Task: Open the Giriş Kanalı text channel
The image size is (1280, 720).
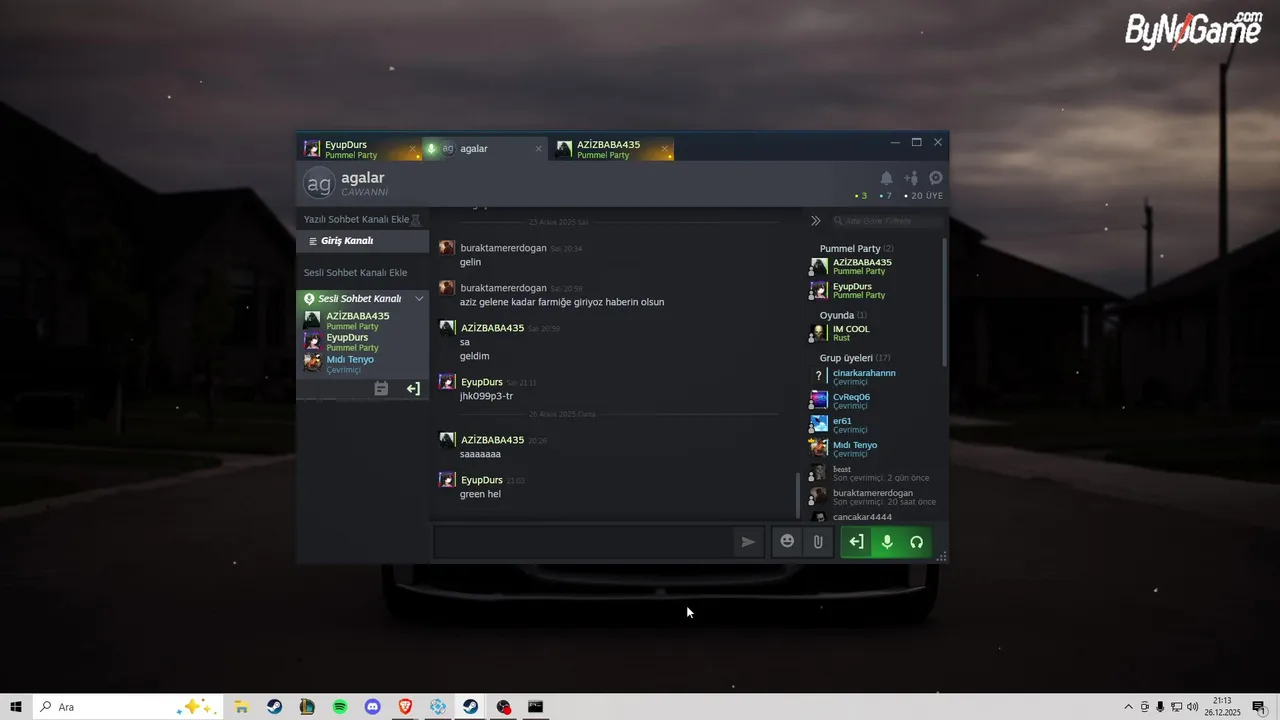Action: tap(362, 241)
